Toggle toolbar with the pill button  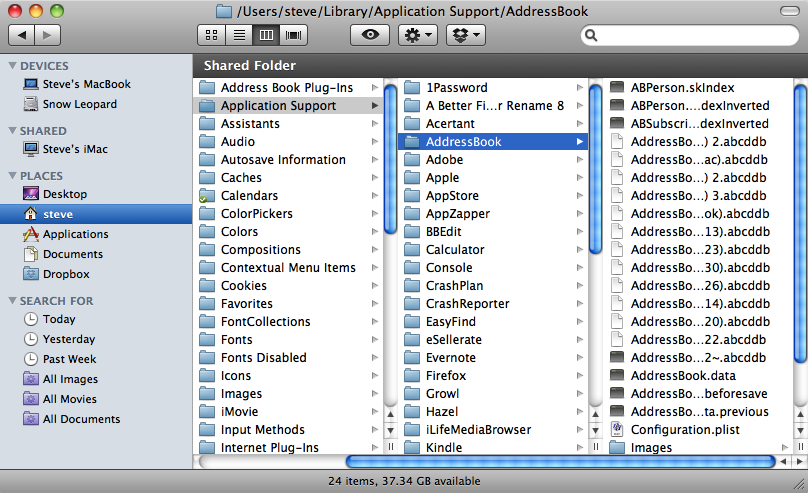(789, 11)
